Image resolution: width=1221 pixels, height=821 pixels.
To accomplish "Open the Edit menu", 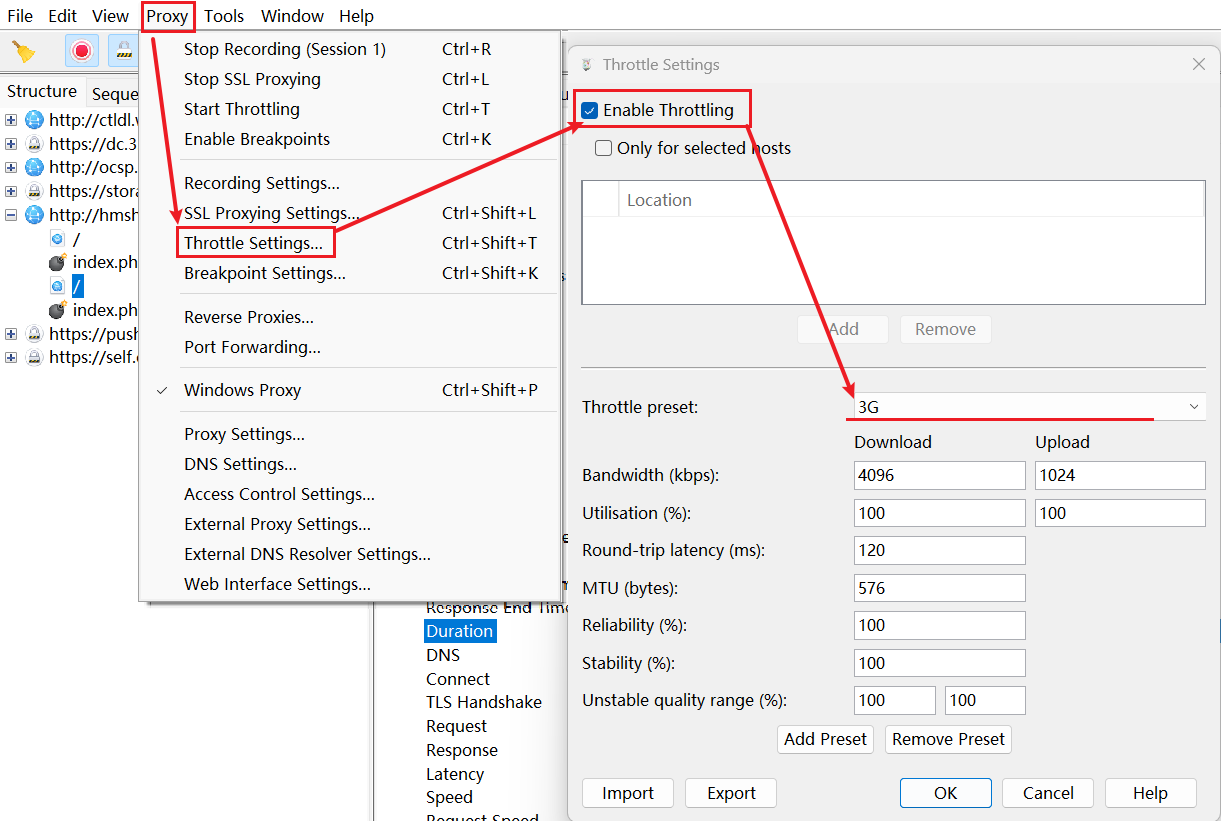I will pyautogui.click(x=63, y=16).
